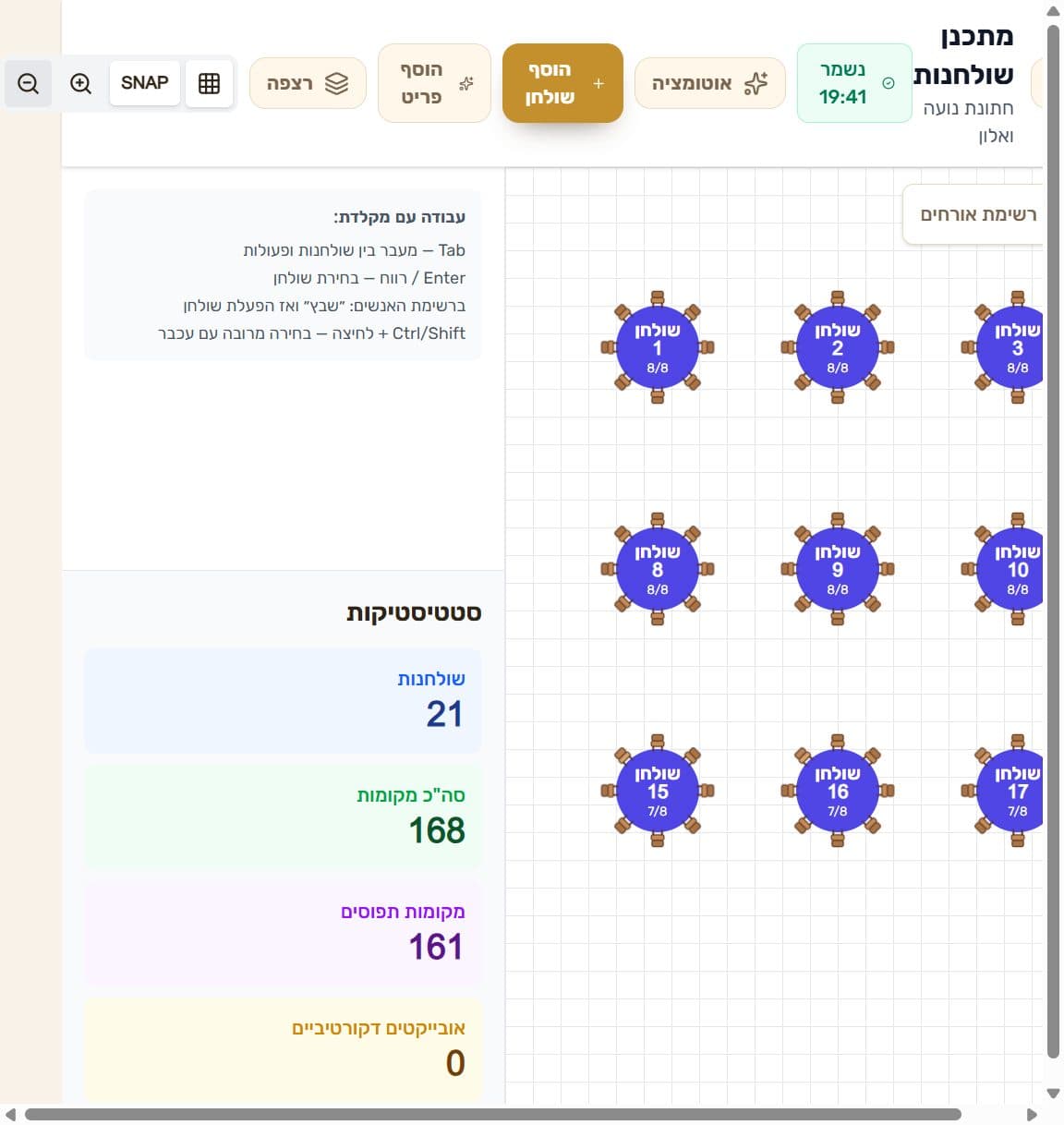Select table שולחן 2 on the canvas
The height and width of the screenshot is (1125, 1064).
(x=838, y=347)
